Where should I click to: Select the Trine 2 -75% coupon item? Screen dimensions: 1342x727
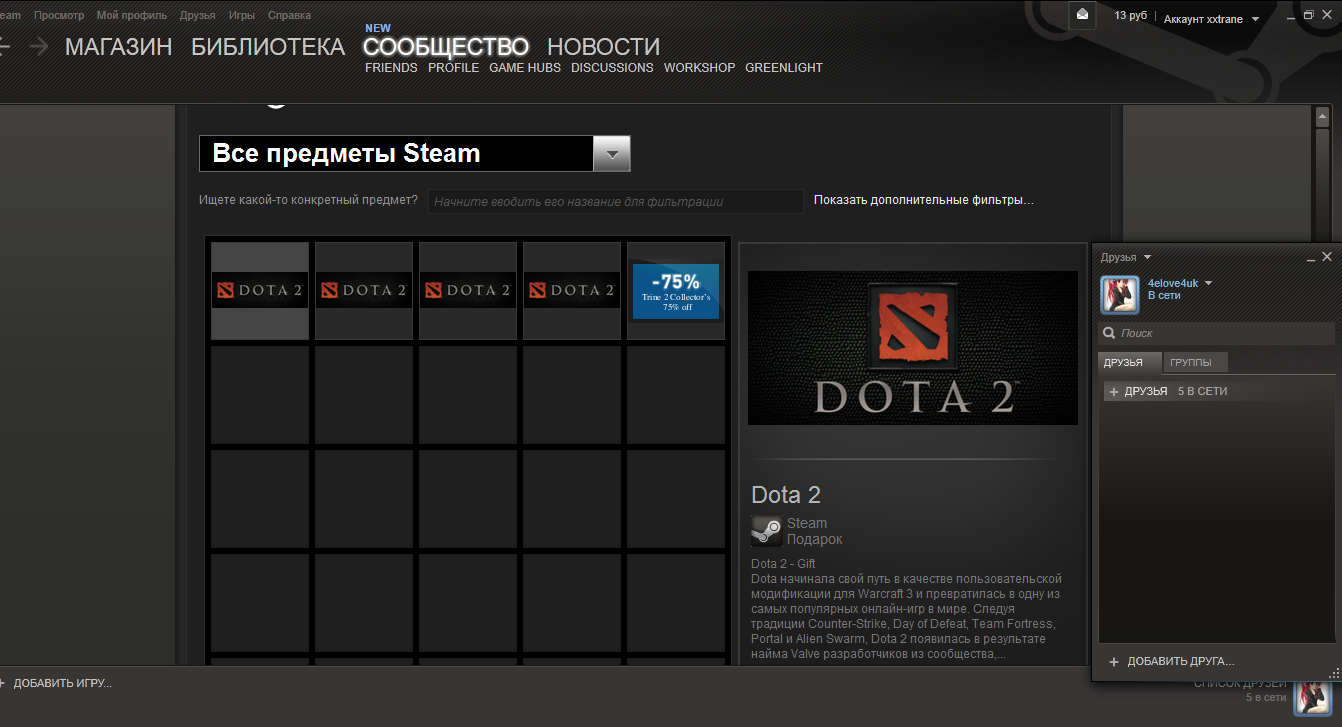click(x=676, y=290)
